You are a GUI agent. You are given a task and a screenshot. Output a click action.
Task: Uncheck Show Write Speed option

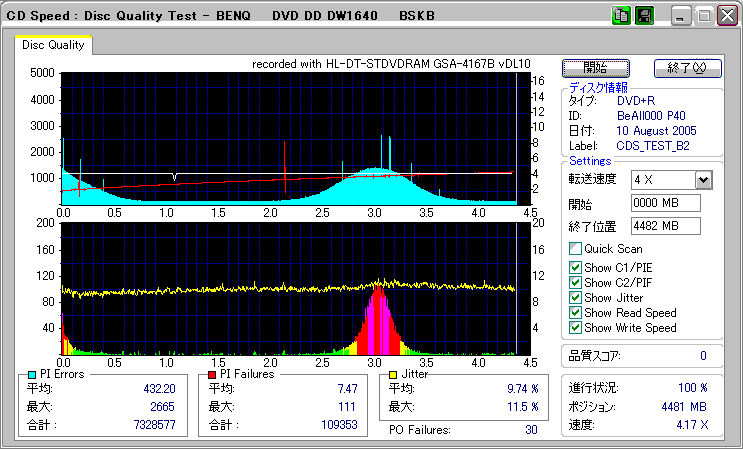(x=575, y=327)
